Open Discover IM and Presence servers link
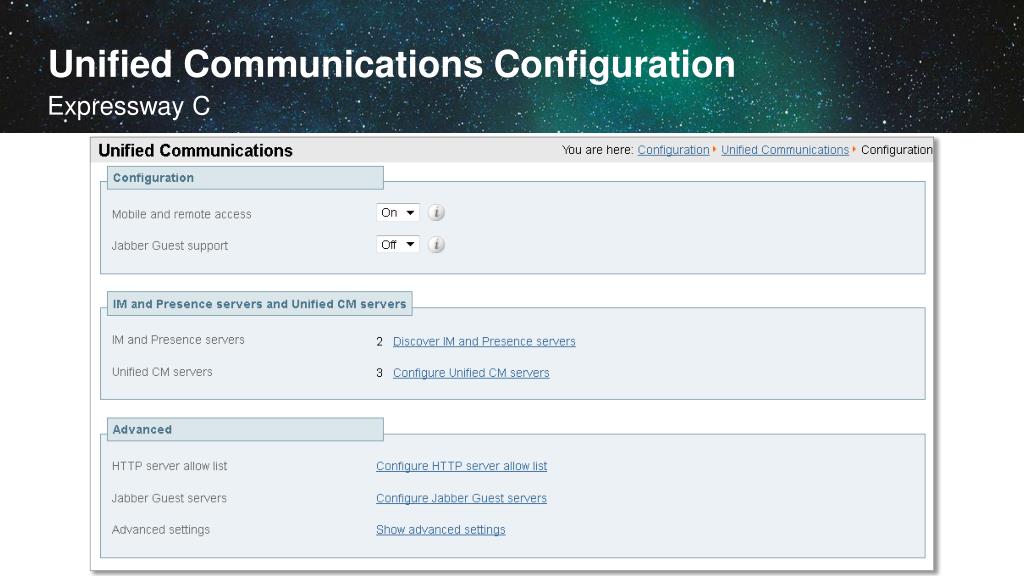 click(x=484, y=342)
